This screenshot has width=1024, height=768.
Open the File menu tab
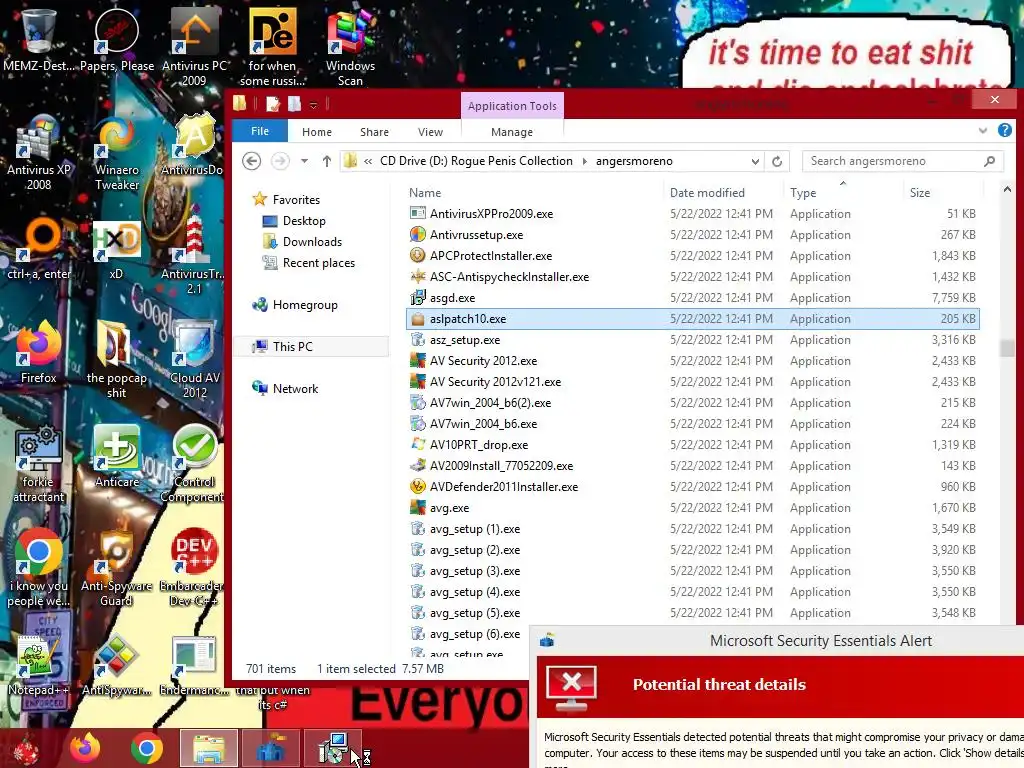(260, 131)
